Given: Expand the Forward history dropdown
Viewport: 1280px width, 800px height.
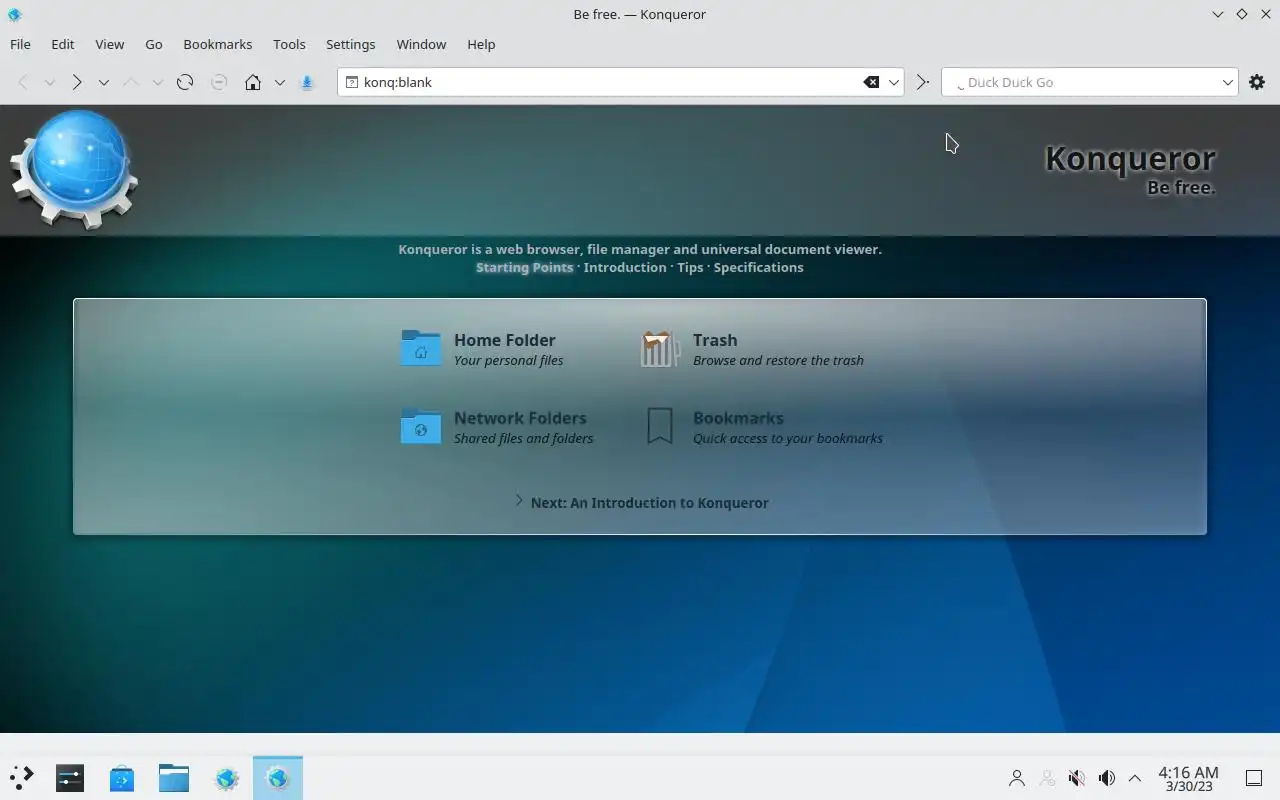Looking at the screenshot, I should pos(103,82).
